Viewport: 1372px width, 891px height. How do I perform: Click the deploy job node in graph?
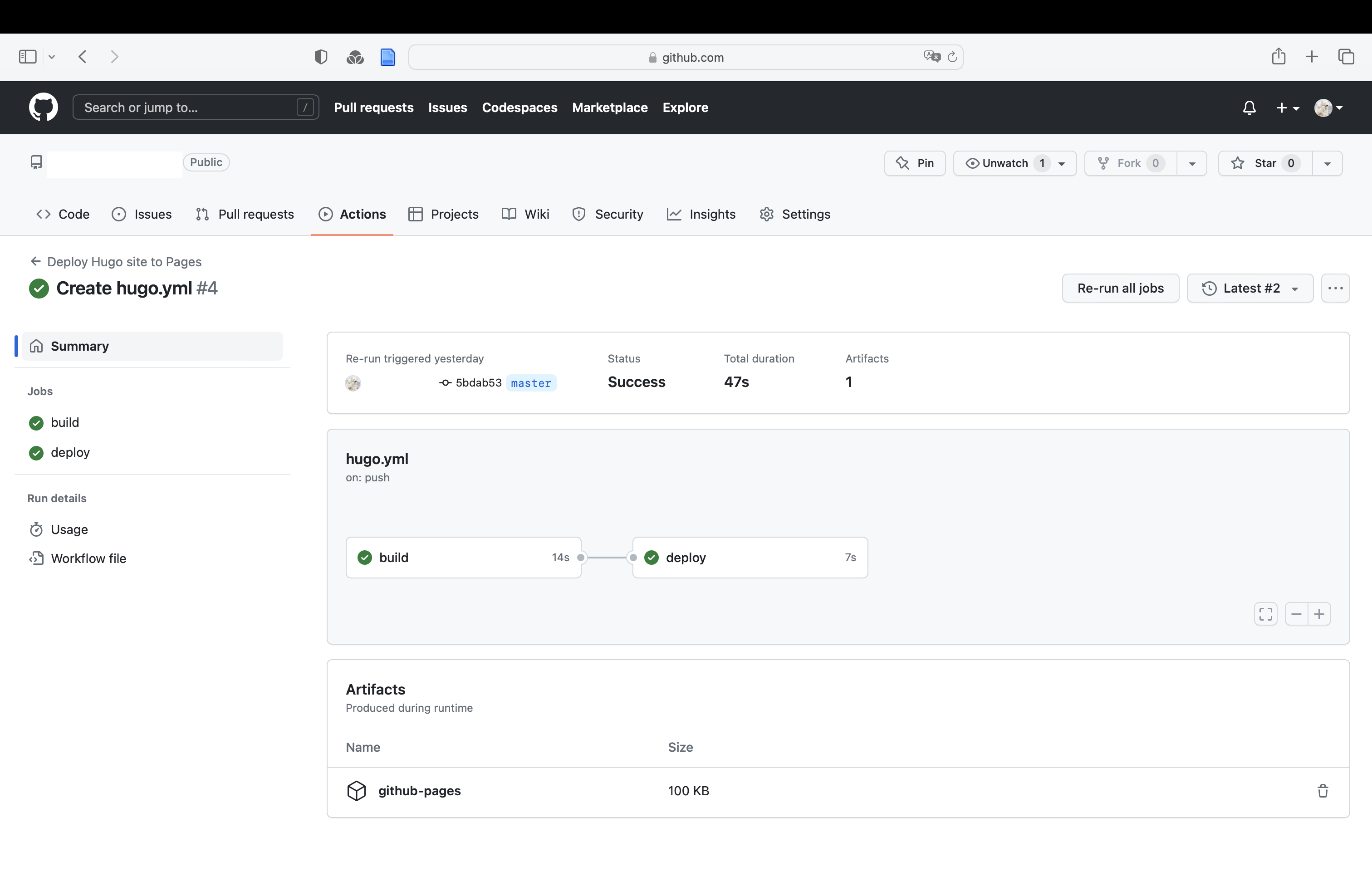[750, 557]
